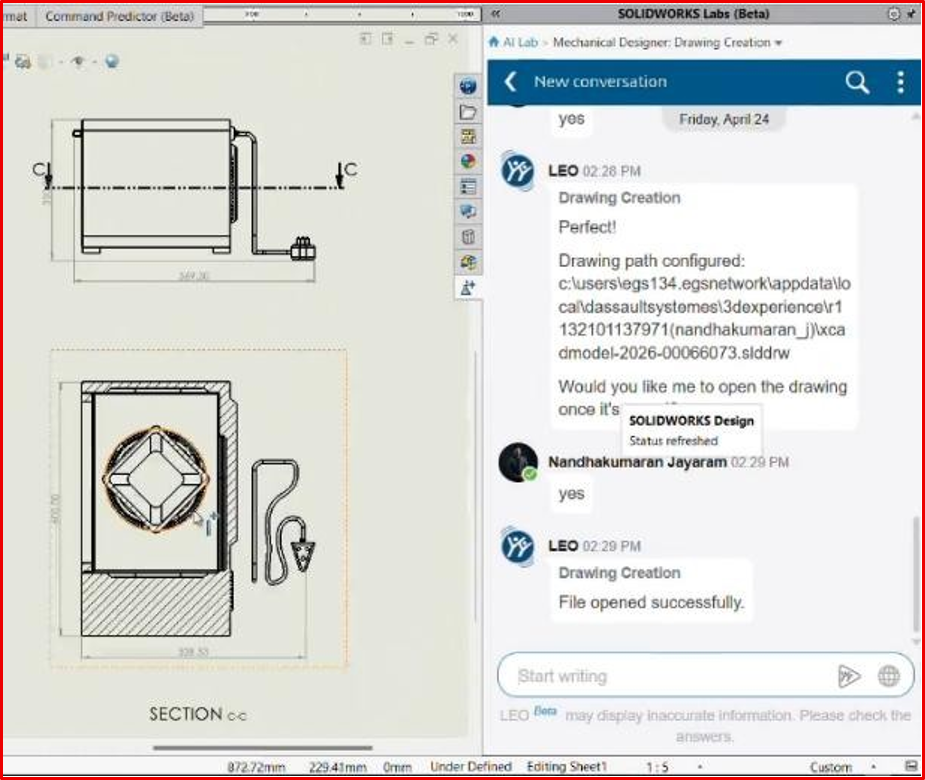Select circular feature in section view

tap(156, 479)
